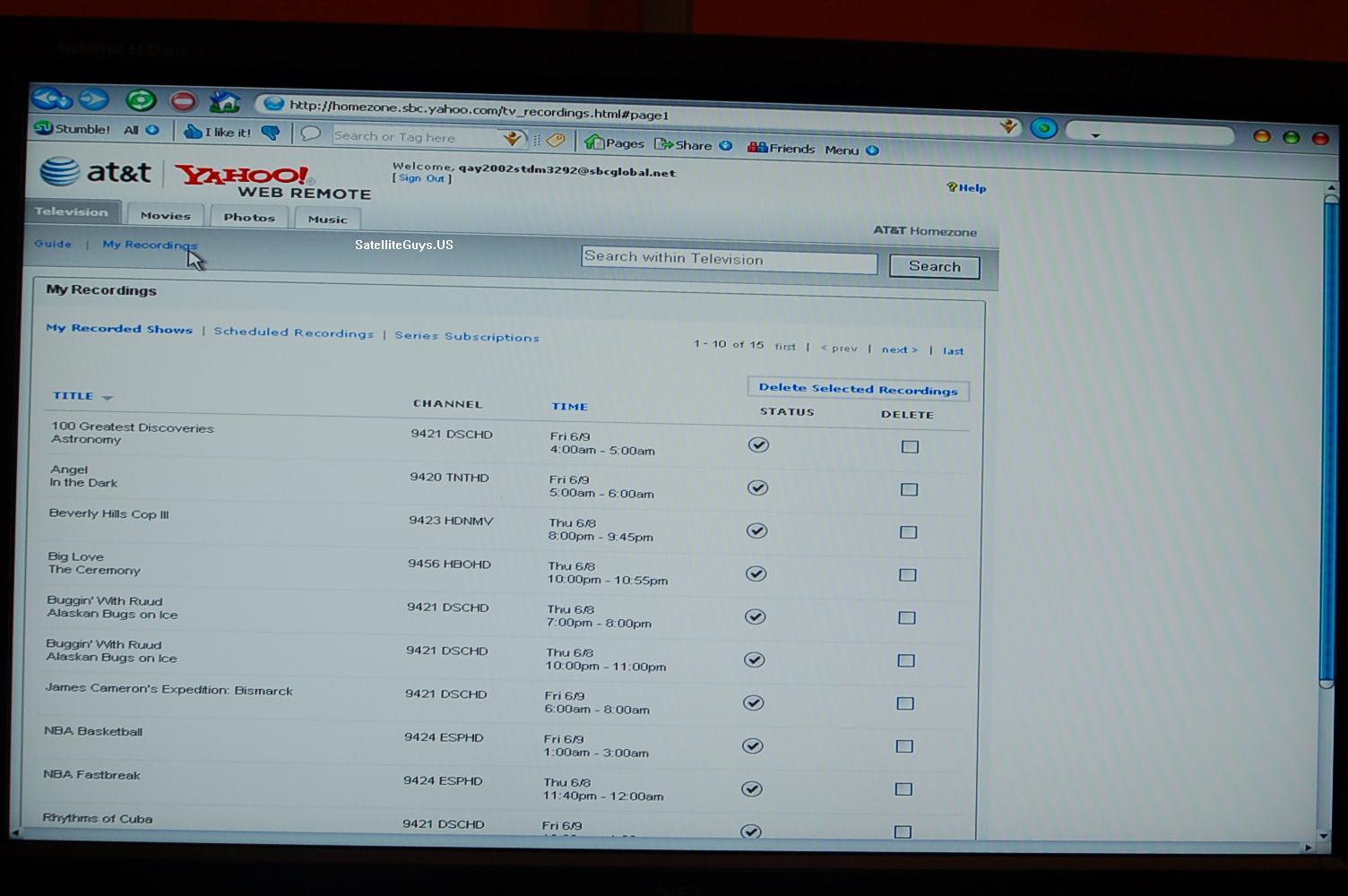This screenshot has width=1348, height=896.
Task: Check delete box for James Cameron's Expedition: Bismarck
Action: [905, 703]
